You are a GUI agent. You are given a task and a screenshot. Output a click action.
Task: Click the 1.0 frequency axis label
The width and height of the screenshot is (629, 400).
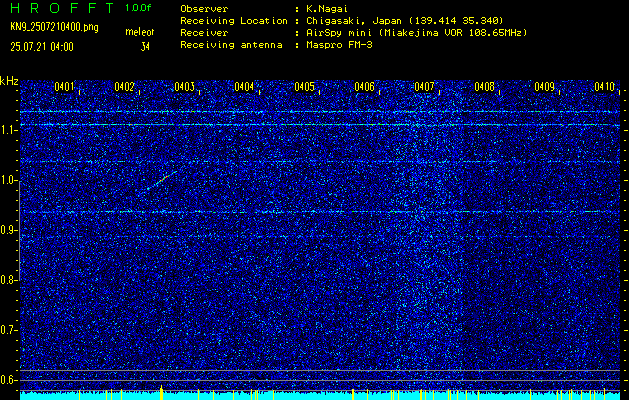pyautogui.click(x=8, y=181)
